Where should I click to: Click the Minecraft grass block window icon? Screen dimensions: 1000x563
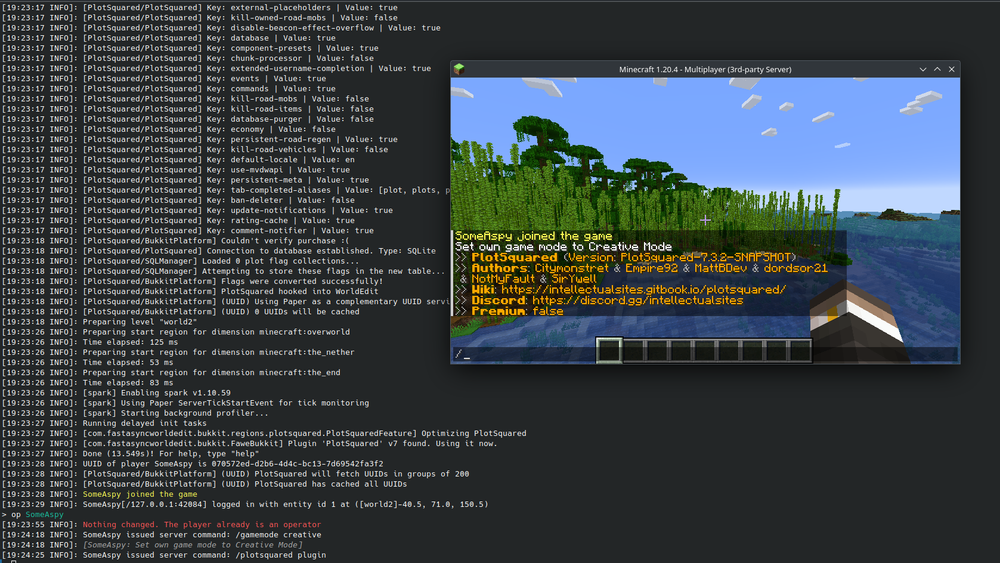461,69
